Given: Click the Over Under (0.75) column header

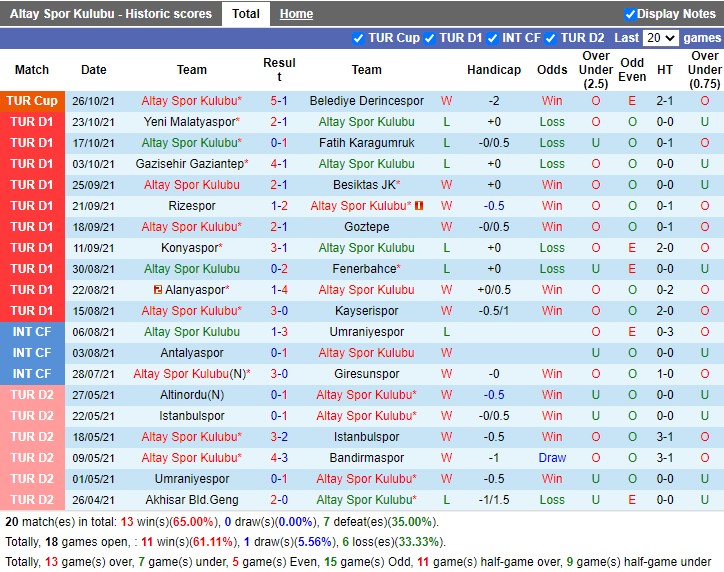Looking at the screenshot, I should point(705,70).
